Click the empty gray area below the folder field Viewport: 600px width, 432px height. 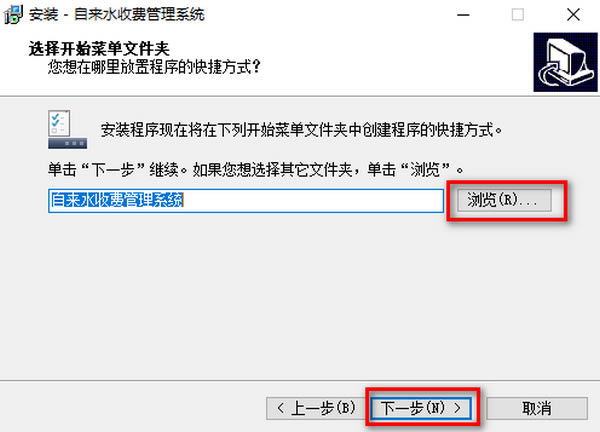298,295
